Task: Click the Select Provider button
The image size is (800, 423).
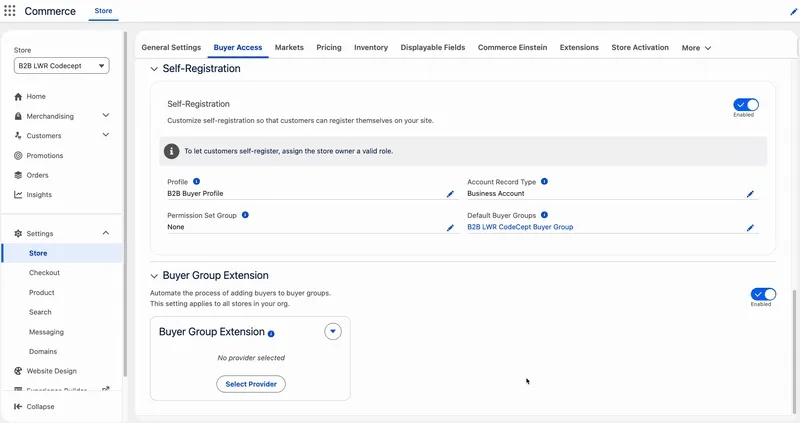Action: (251, 384)
